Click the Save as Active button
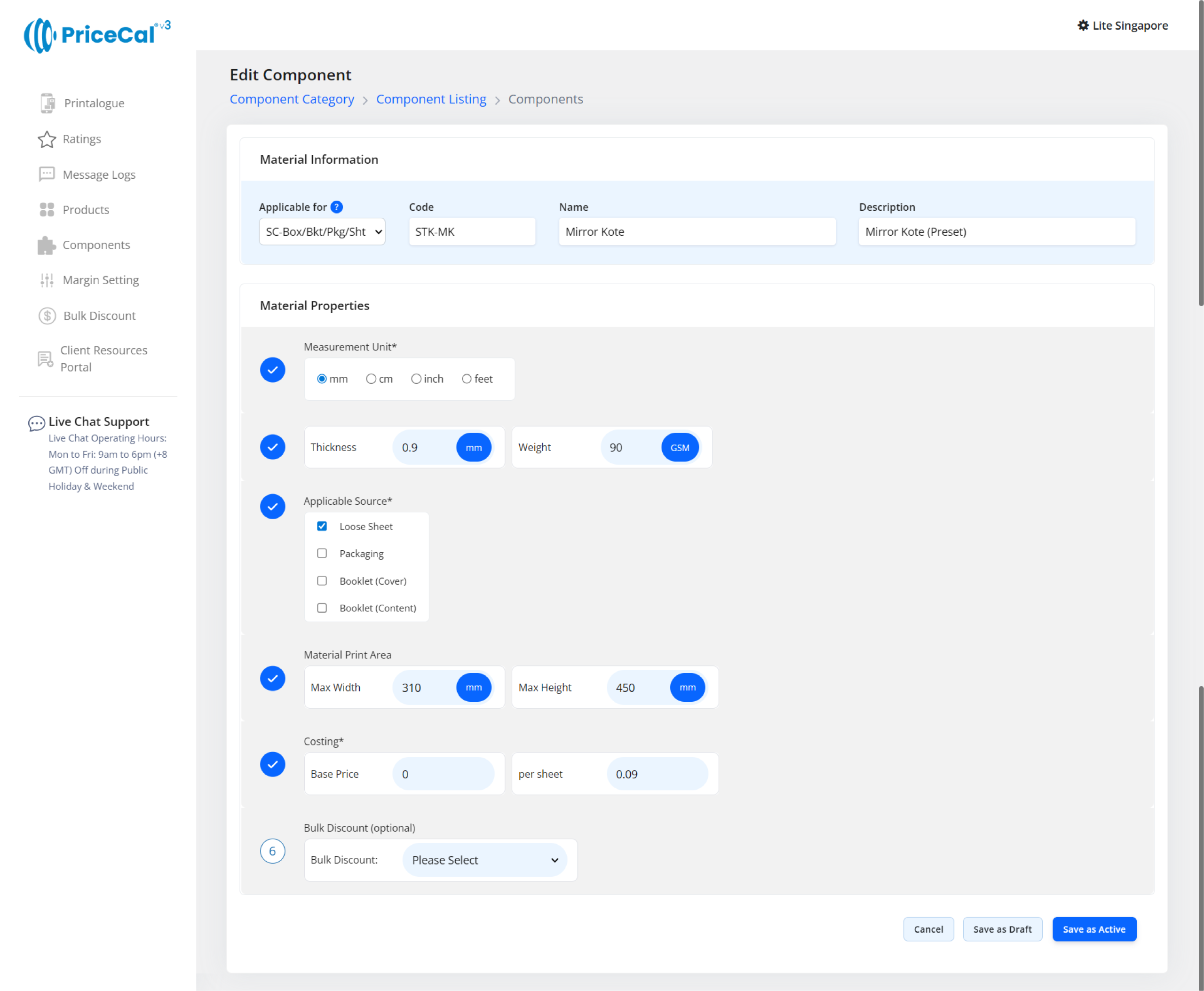 click(x=1094, y=929)
